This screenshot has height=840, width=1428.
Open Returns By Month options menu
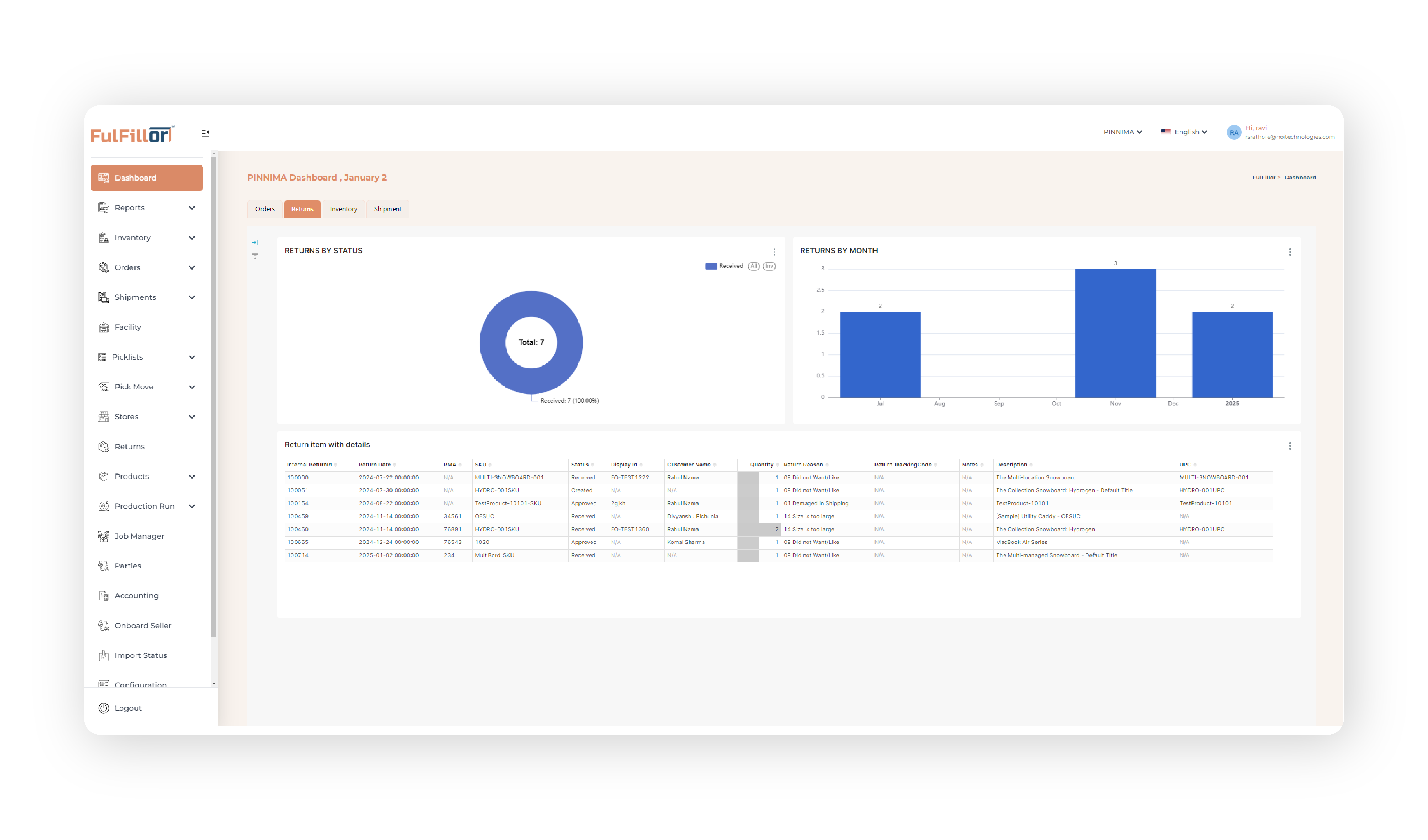1290,252
